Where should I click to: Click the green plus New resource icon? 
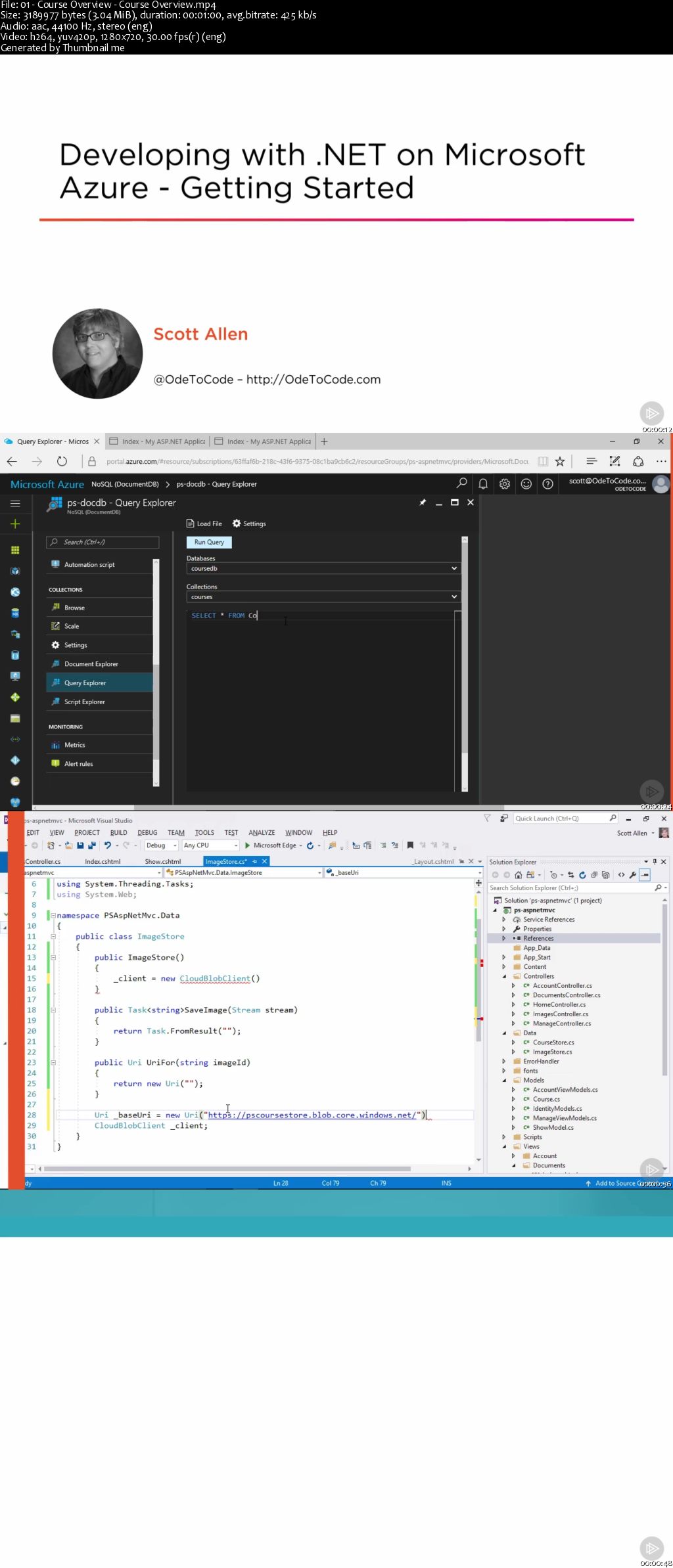(15, 524)
